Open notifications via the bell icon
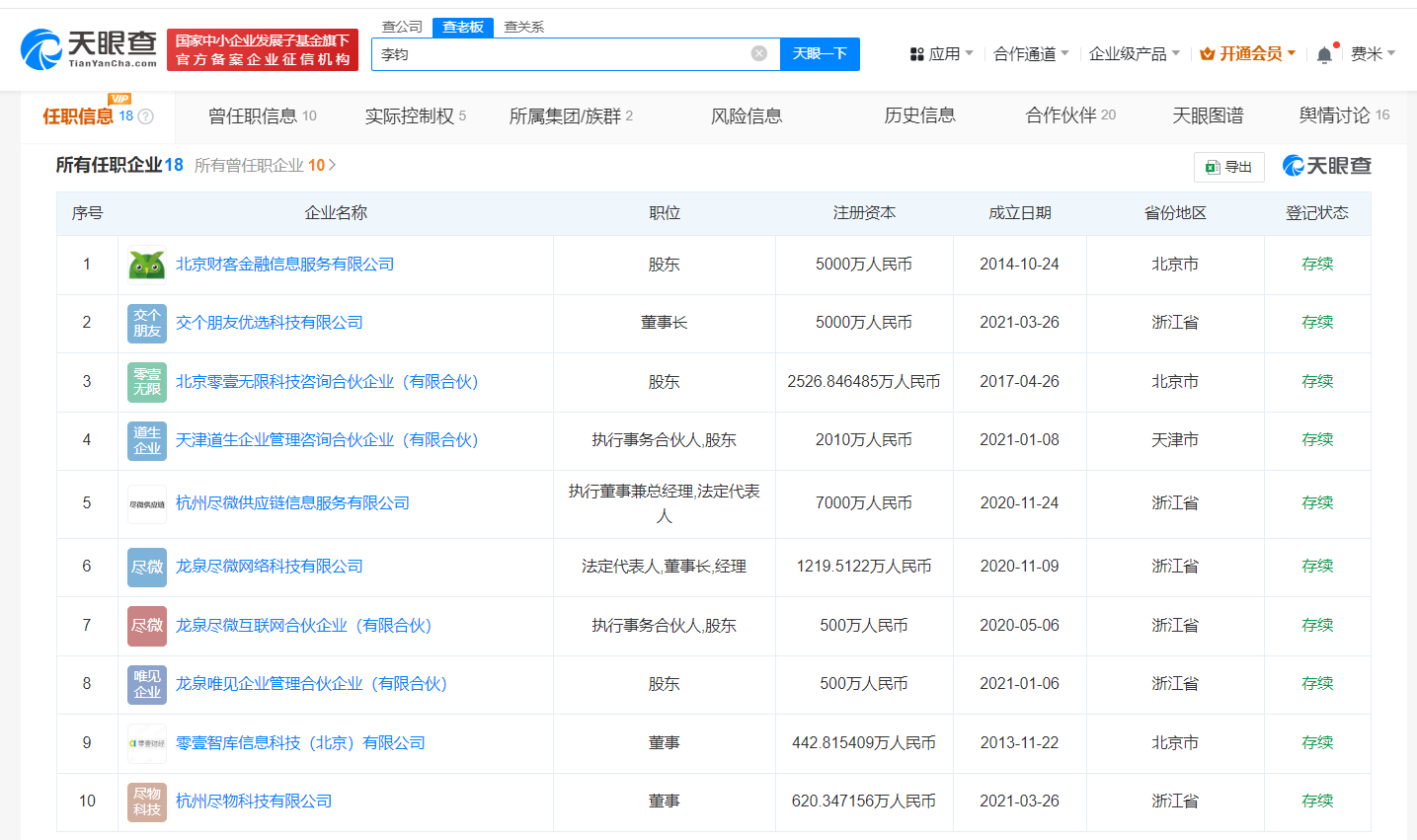 pyautogui.click(x=1323, y=51)
